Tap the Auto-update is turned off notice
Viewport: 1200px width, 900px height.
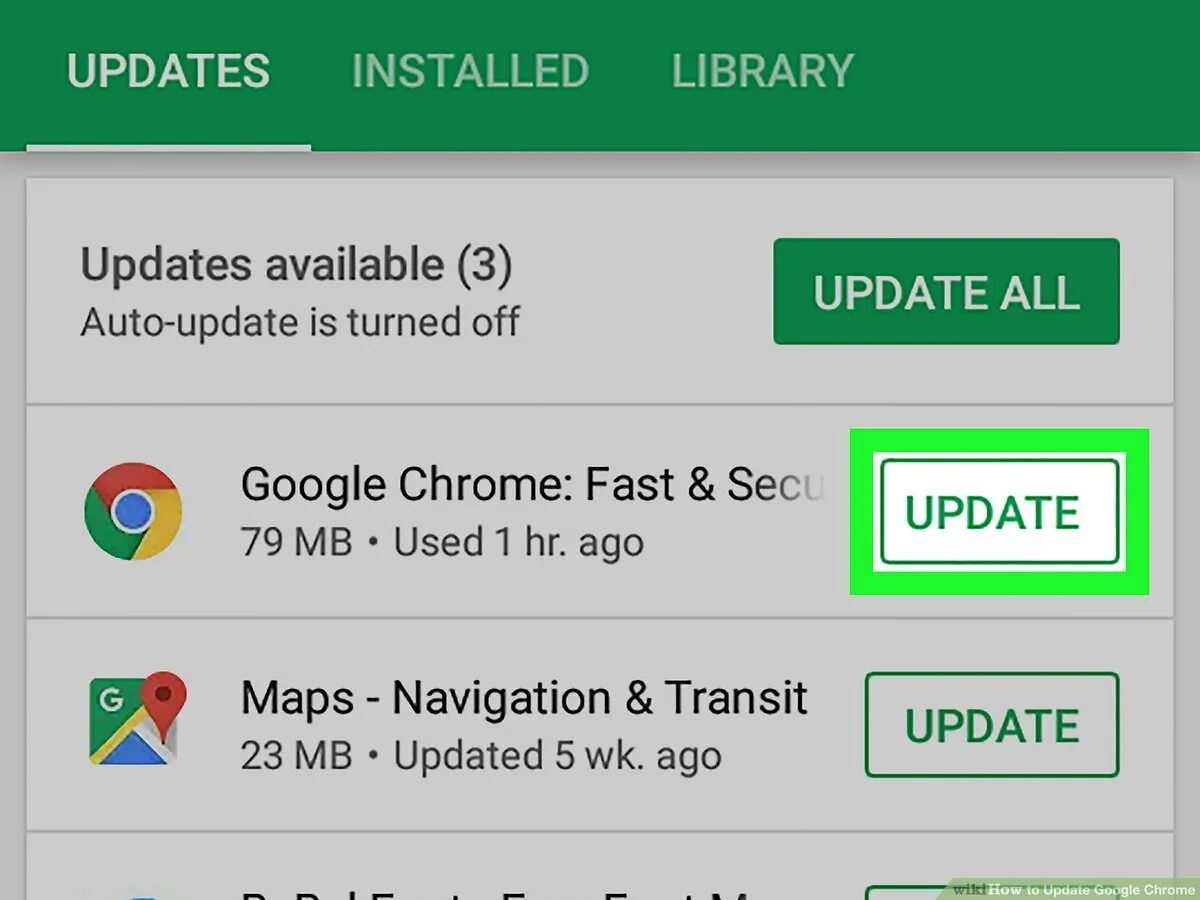(x=300, y=322)
